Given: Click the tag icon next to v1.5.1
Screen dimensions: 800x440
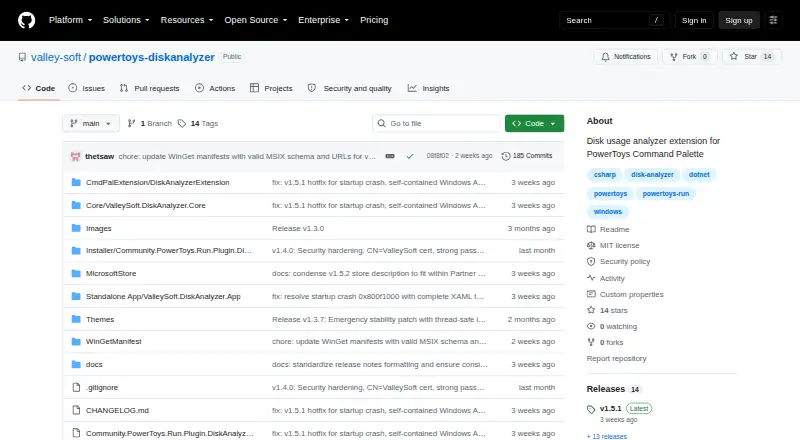Looking at the screenshot, I should coord(591,409).
